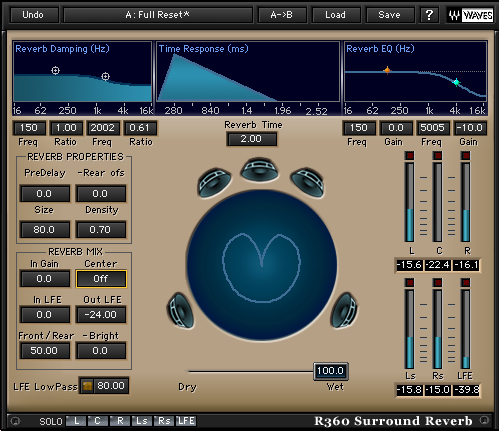The height and width of the screenshot is (431, 499).
Task: Open the A: Full Reset preset menu
Action: pyautogui.click(x=158, y=15)
